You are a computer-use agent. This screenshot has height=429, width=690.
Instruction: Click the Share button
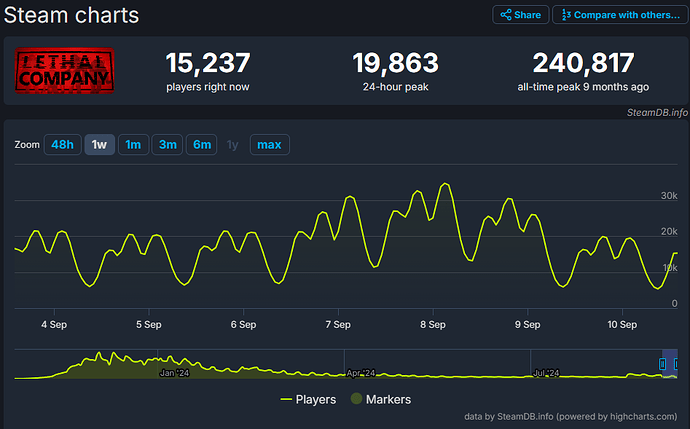click(521, 15)
